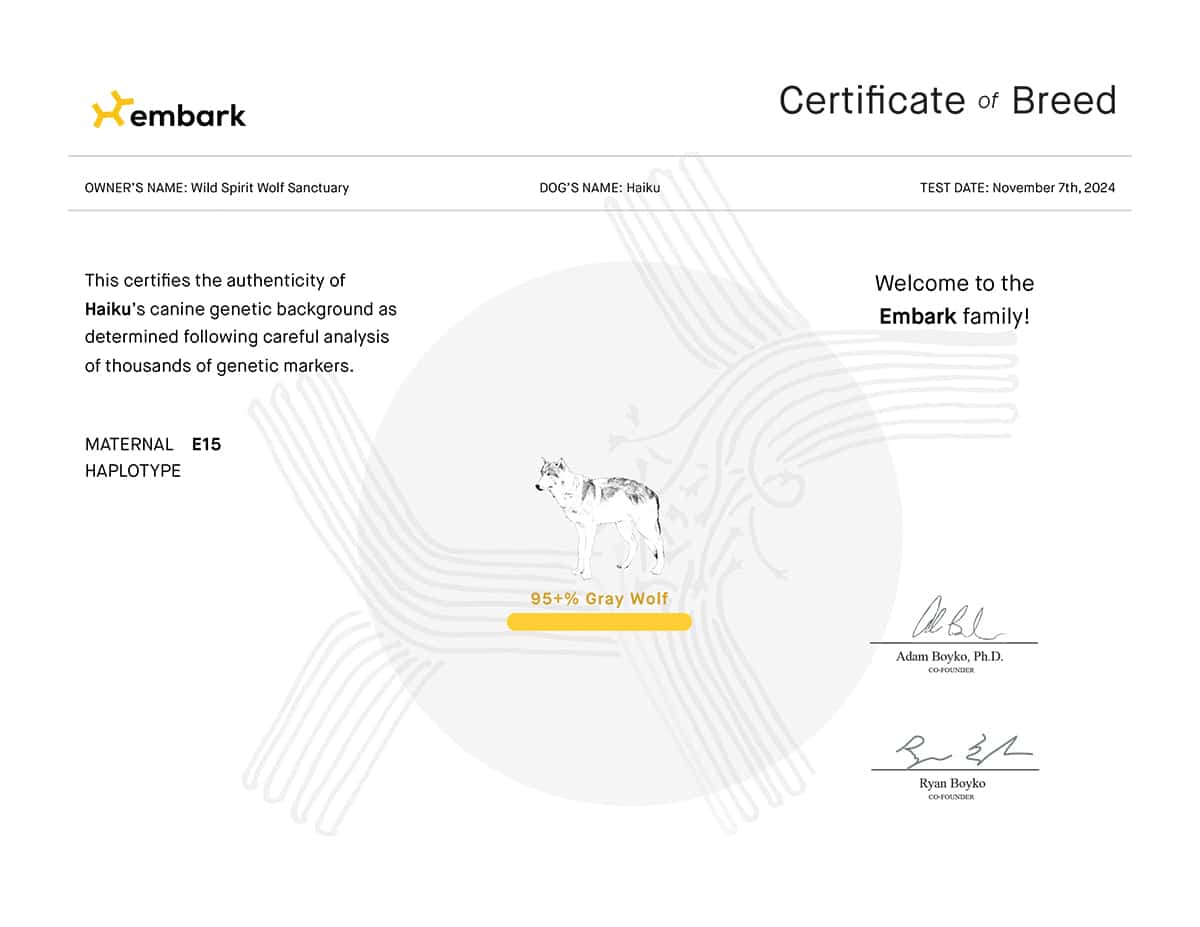Click the yellow 95+% Gray Wolf progress bar
Screen dimensions: 1200x927
(x=599, y=622)
